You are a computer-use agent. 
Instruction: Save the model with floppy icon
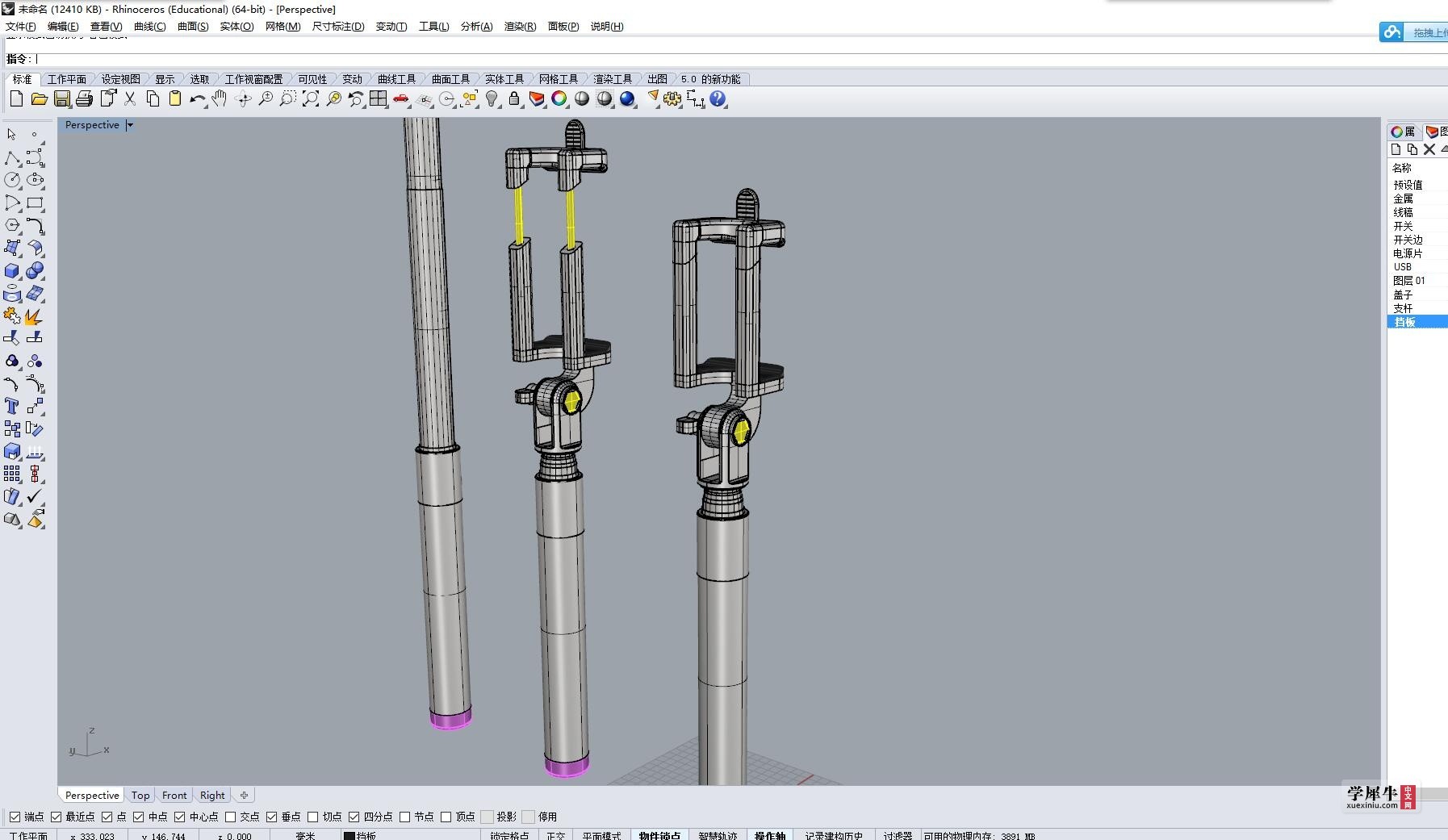click(61, 99)
